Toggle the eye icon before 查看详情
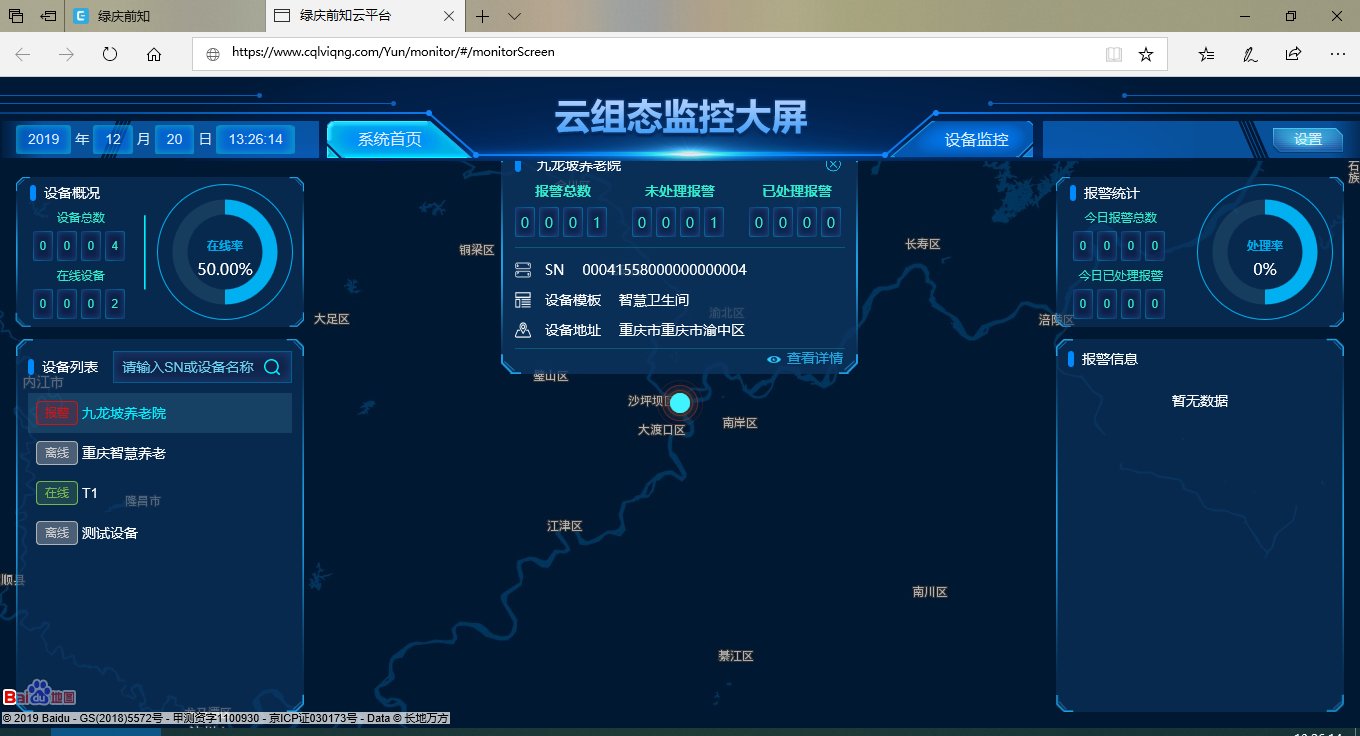1360x736 pixels. click(773, 358)
